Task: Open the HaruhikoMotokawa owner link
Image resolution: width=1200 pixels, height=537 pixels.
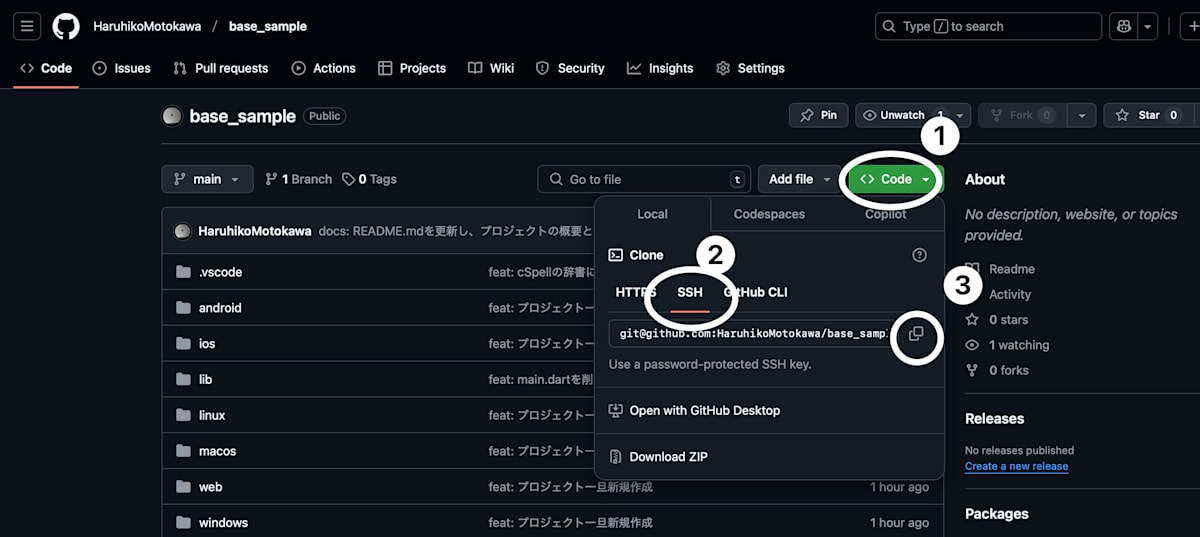Action: [x=146, y=26]
